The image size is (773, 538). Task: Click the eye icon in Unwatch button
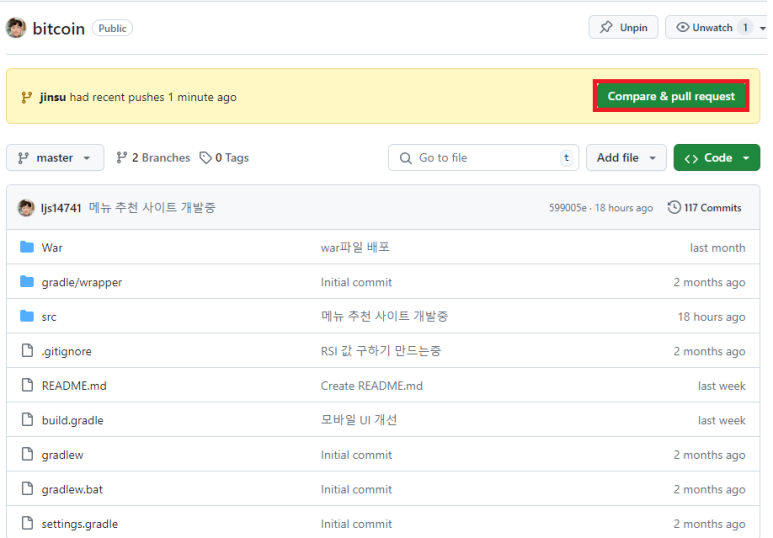pos(682,28)
